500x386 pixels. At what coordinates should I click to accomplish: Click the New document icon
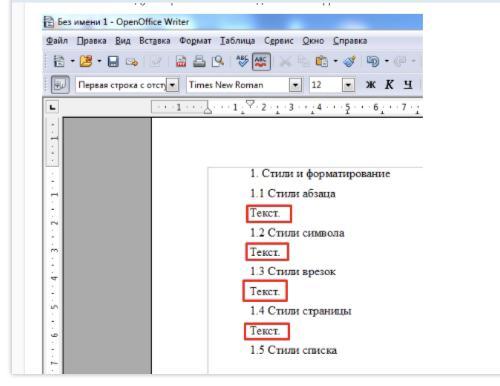pyautogui.click(x=59, y=62)
